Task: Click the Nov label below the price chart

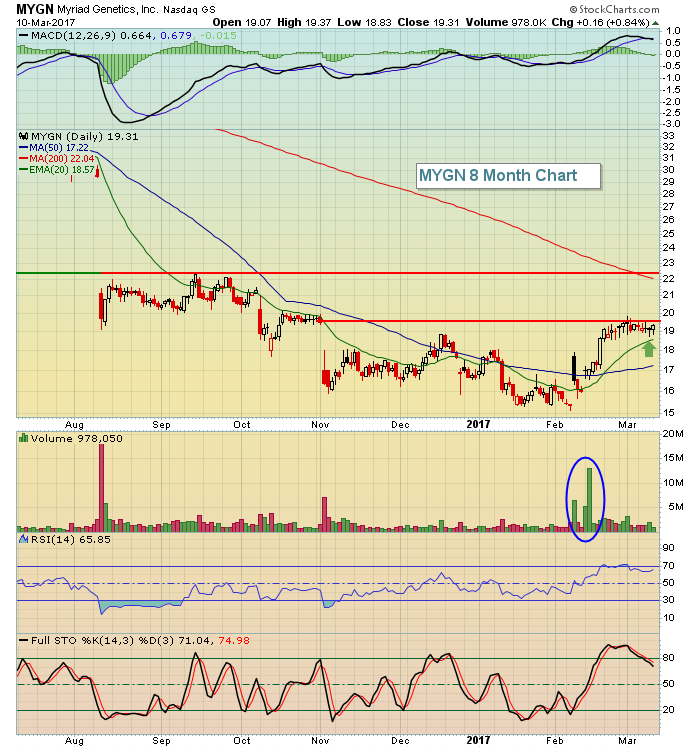Action: [320, 425]
